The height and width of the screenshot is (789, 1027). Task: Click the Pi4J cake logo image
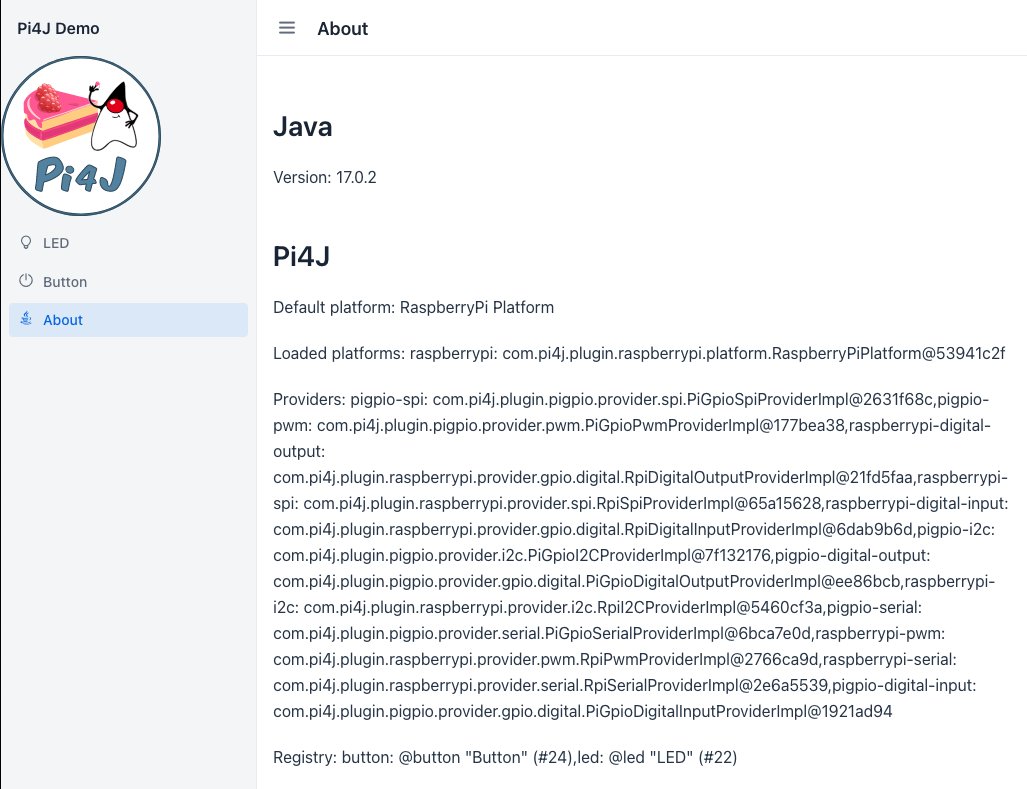(x=81, y=136)
